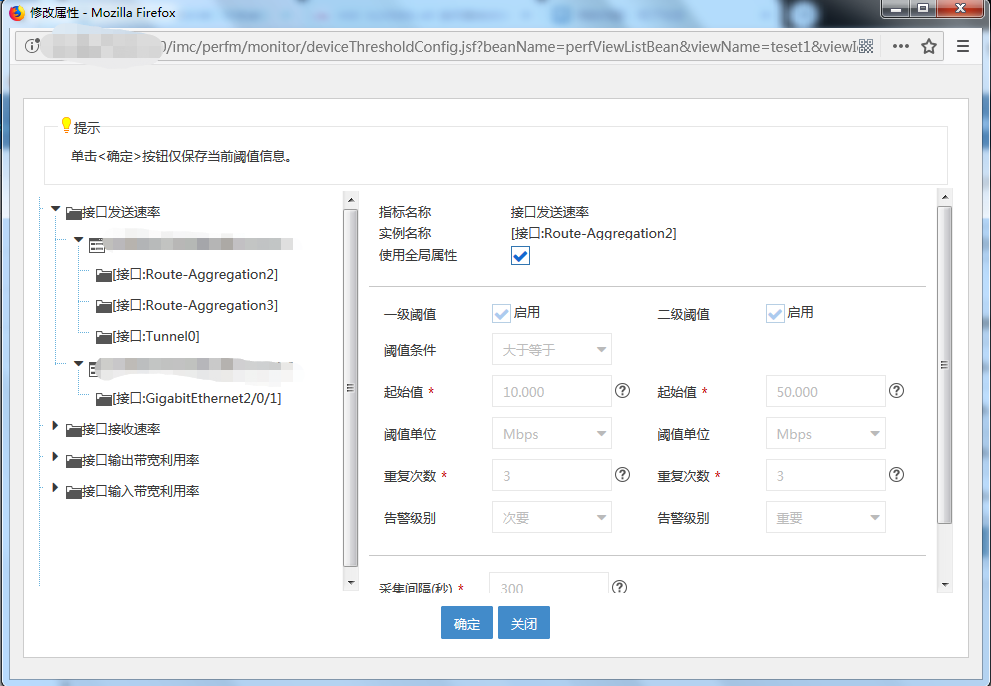Open the QR code icon in address bar
Image resolution: width=991 pixels, height=686 pixels.
866,46
